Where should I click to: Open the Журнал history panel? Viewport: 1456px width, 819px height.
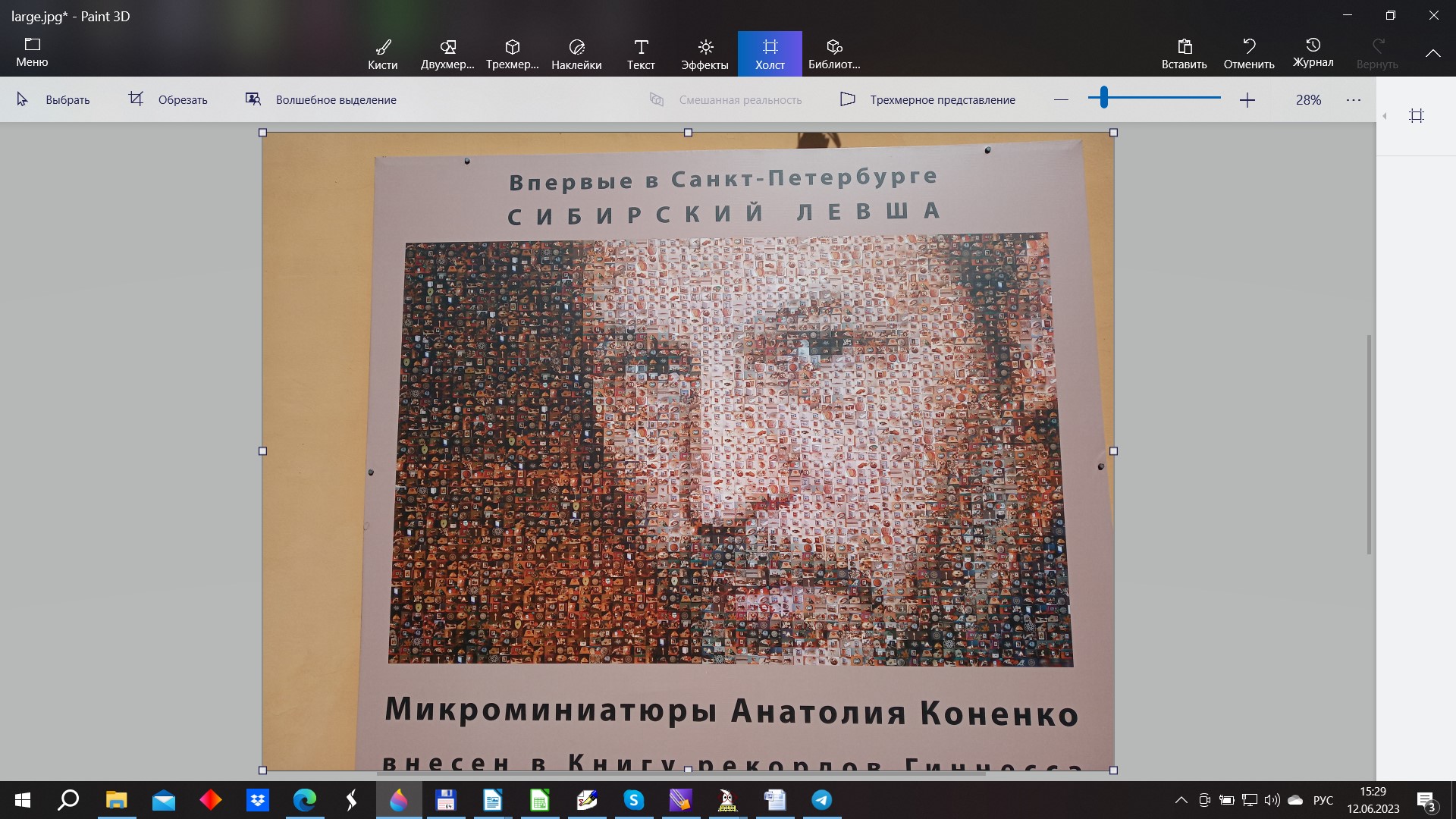click(x=1313, y=52)
